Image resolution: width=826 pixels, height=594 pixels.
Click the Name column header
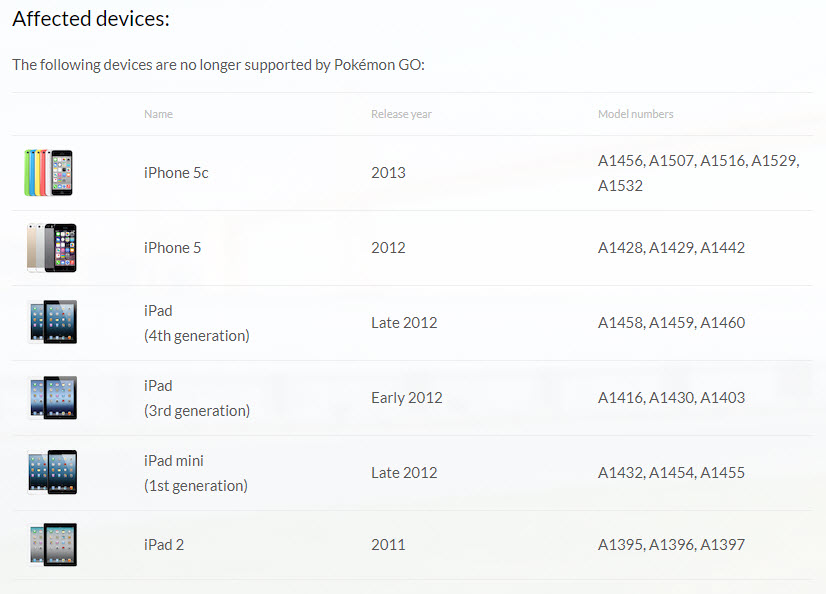point(158,114)
